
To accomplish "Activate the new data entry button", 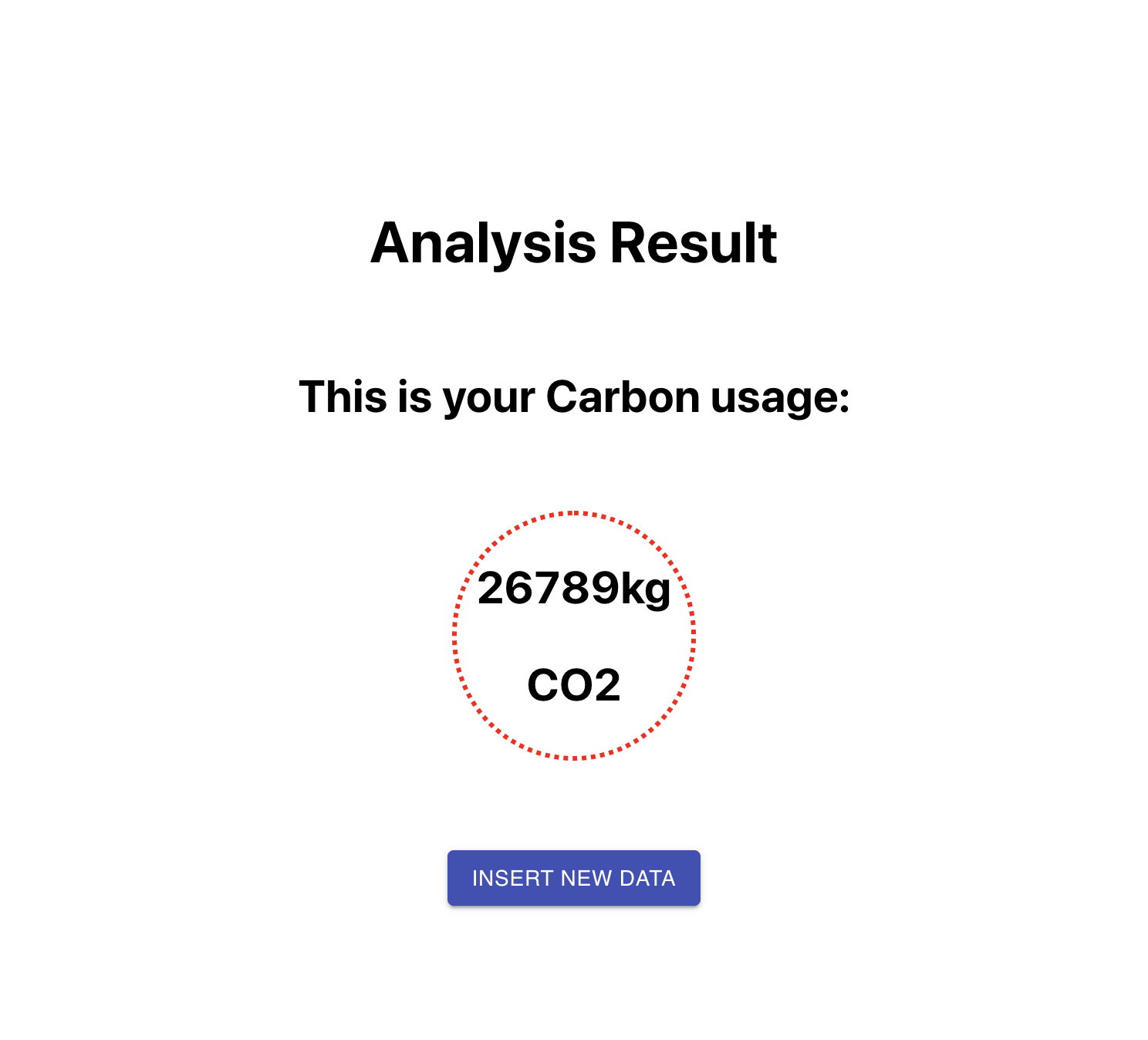I will click(573, 877).
